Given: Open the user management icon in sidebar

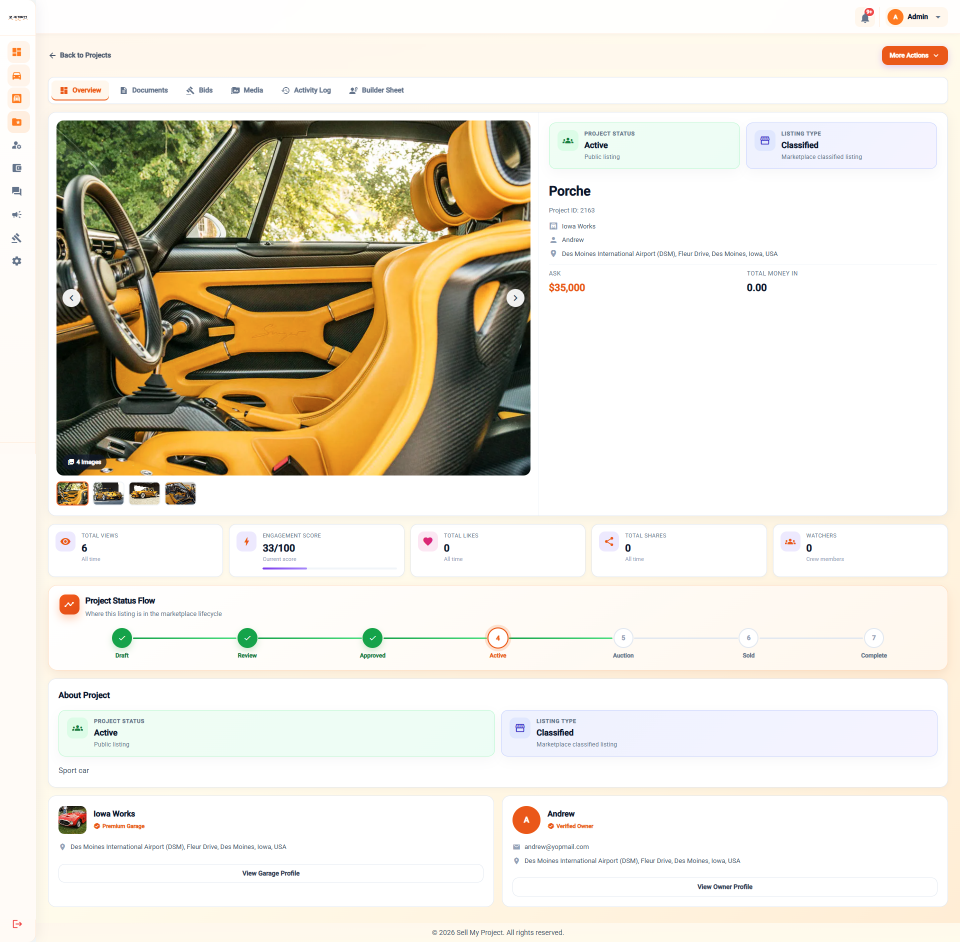Looking at the screenshot, I should [x=17, y=145].
